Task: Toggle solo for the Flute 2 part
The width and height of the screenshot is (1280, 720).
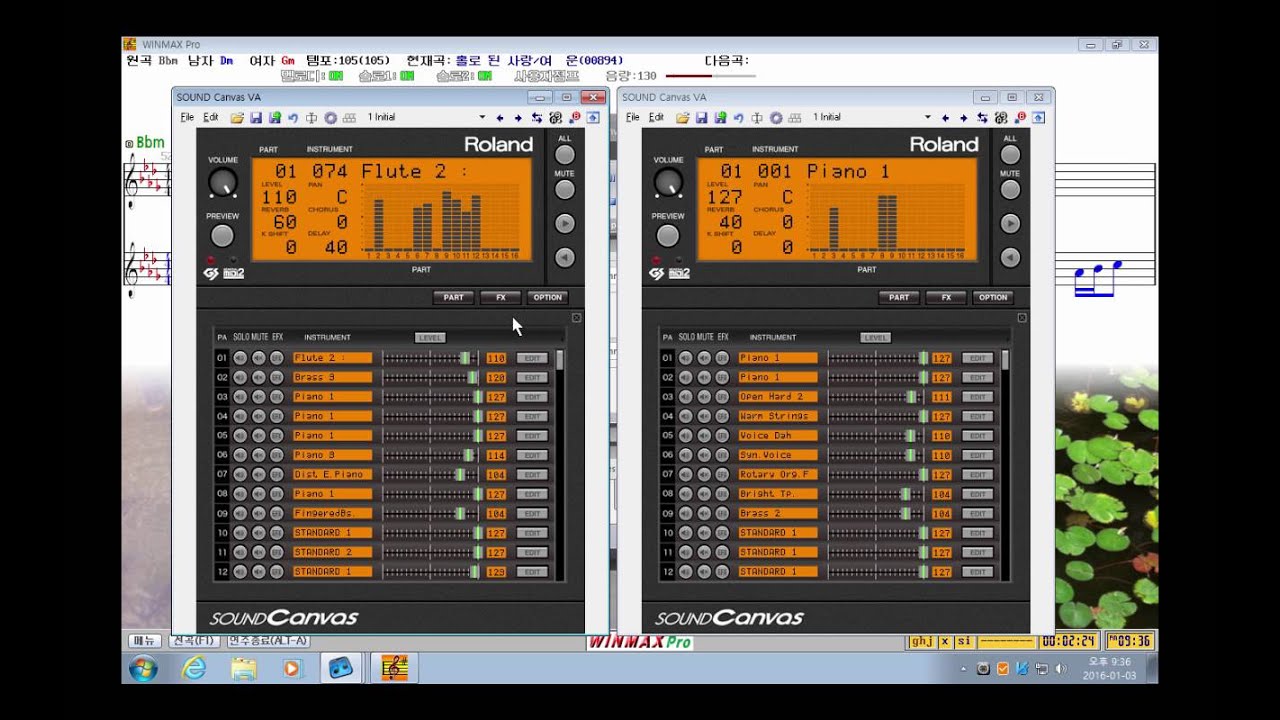Action: click(x=240, y=357)
